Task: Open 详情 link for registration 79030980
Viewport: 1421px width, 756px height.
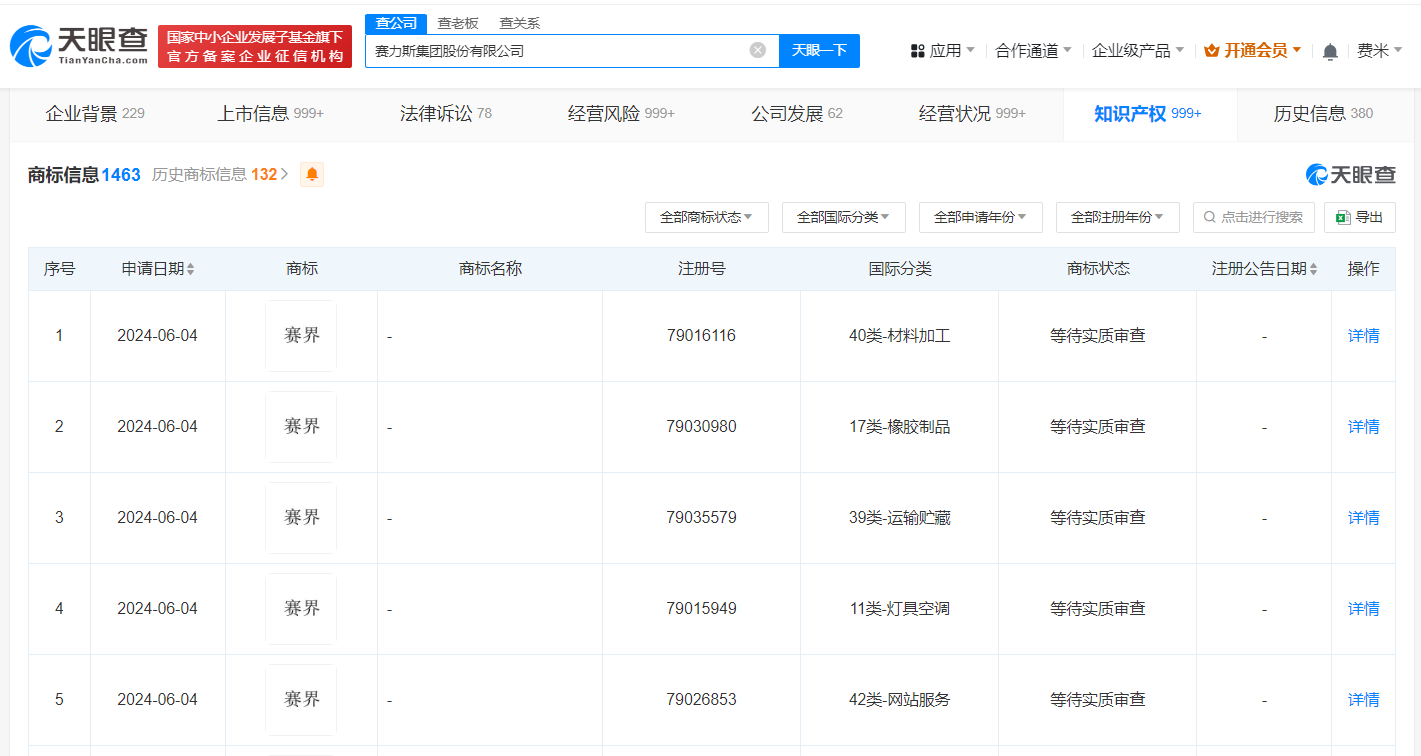Action: point(1363,427)
